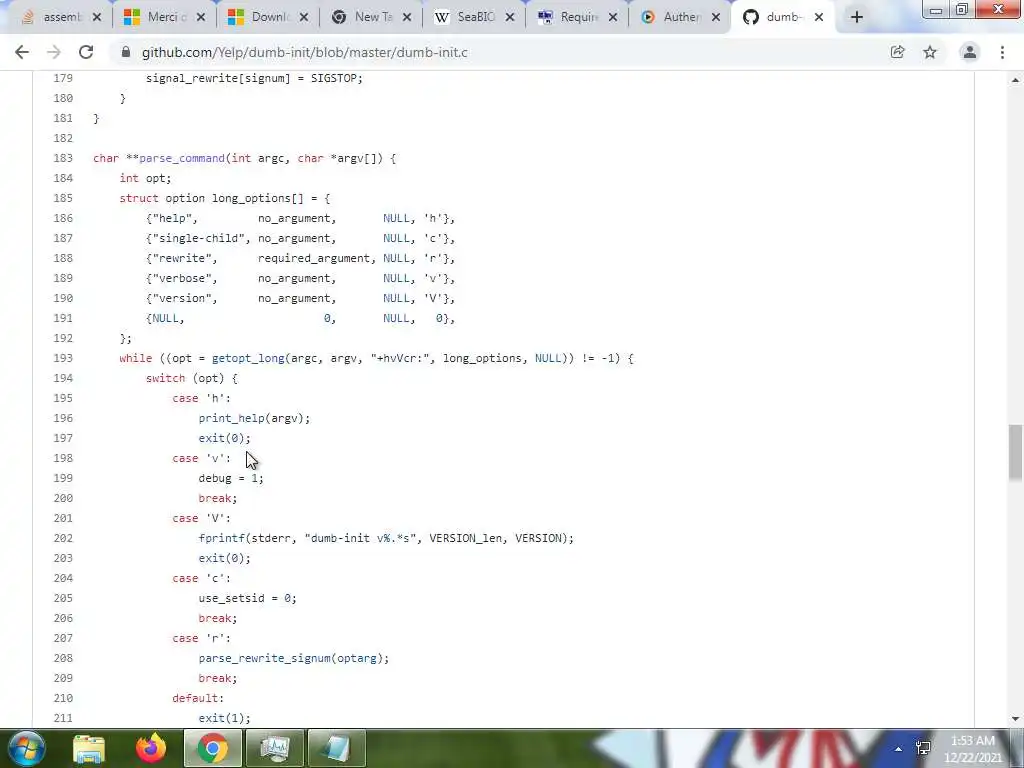Click line number 183
The height and width of the screenshot is (768, 1024).
coord(63,158)
